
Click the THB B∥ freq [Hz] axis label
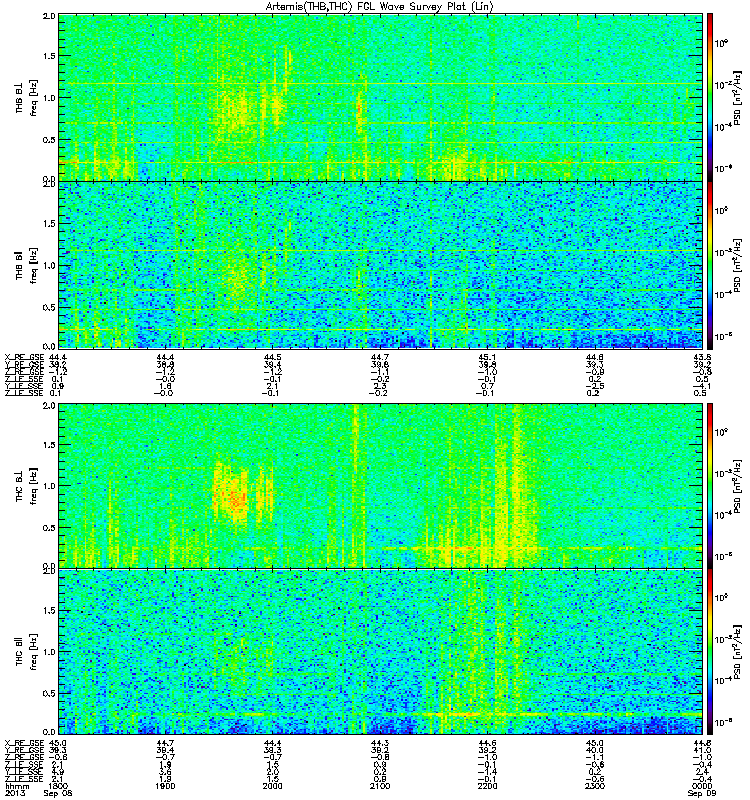[34, 266]
